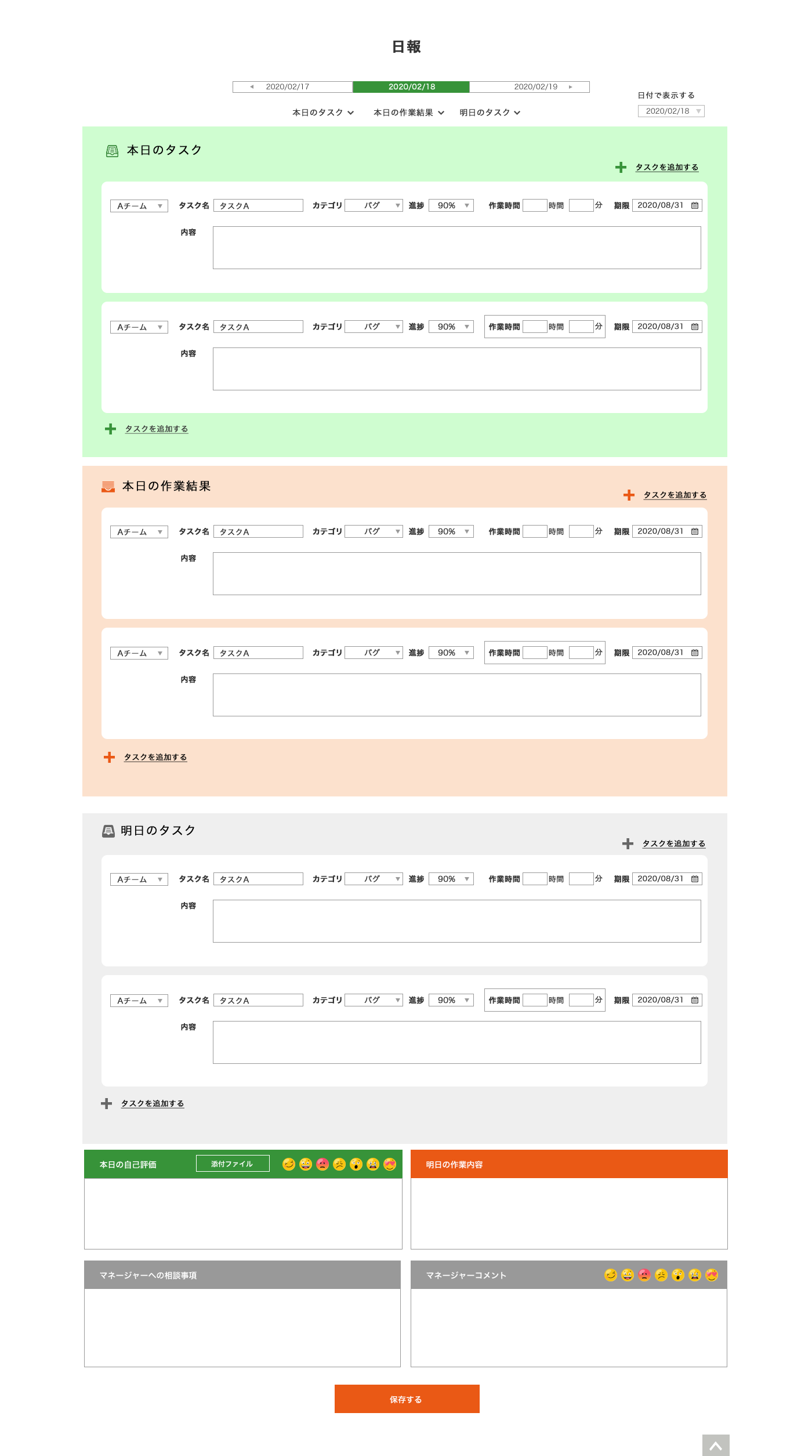Viewport: 812px width, 1456px height.
Task: Open カテゴリ バグ dropdown in second 明日のタスク task
Action: pos(374,1000)
